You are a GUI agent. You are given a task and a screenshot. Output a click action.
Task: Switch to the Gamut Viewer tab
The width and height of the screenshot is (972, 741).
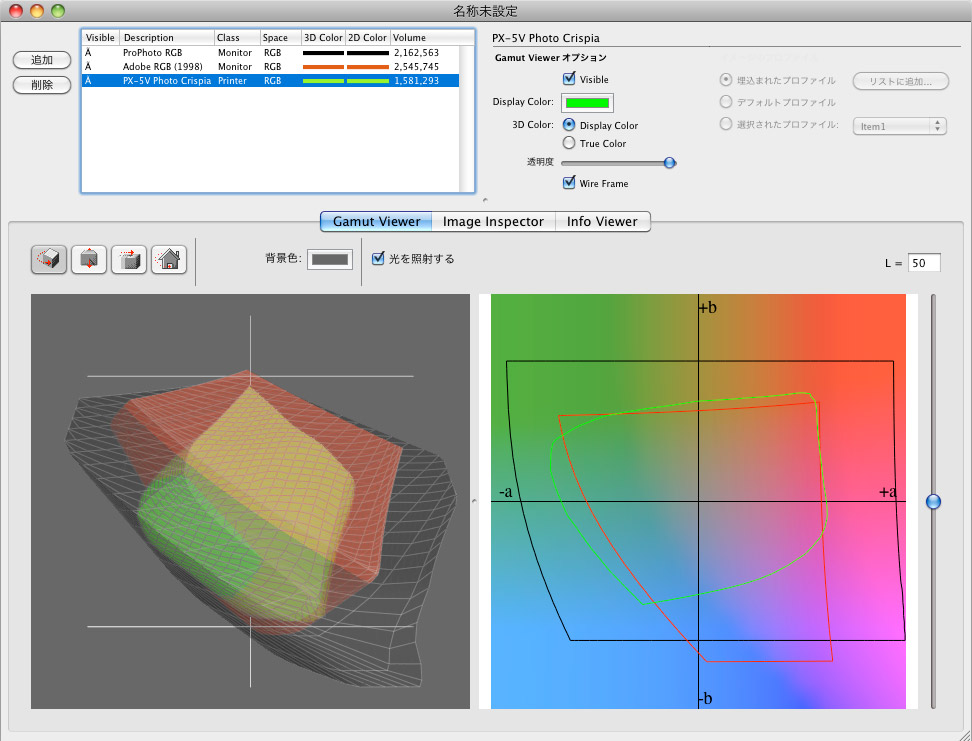click(376, 221)
